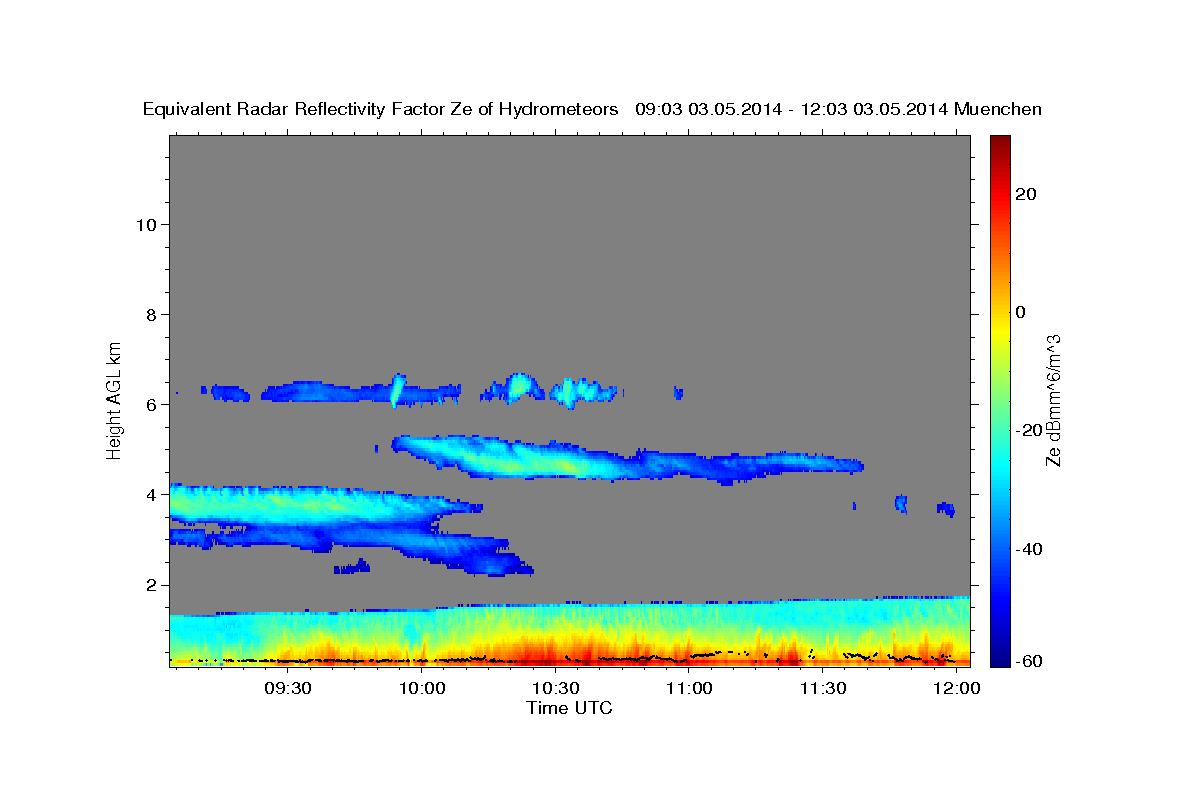Click the small isolated echo at 6 km near 11:00
1200x800 pixels.
(678, 393)
